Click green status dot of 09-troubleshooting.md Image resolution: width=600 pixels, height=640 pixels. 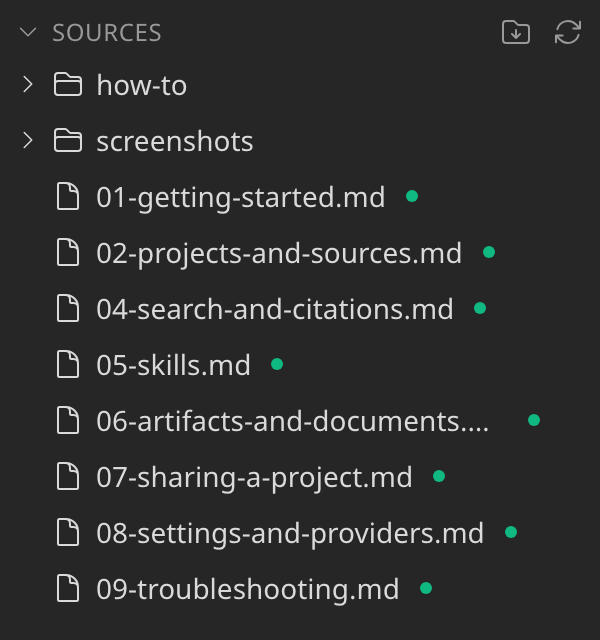coord(426,588)
